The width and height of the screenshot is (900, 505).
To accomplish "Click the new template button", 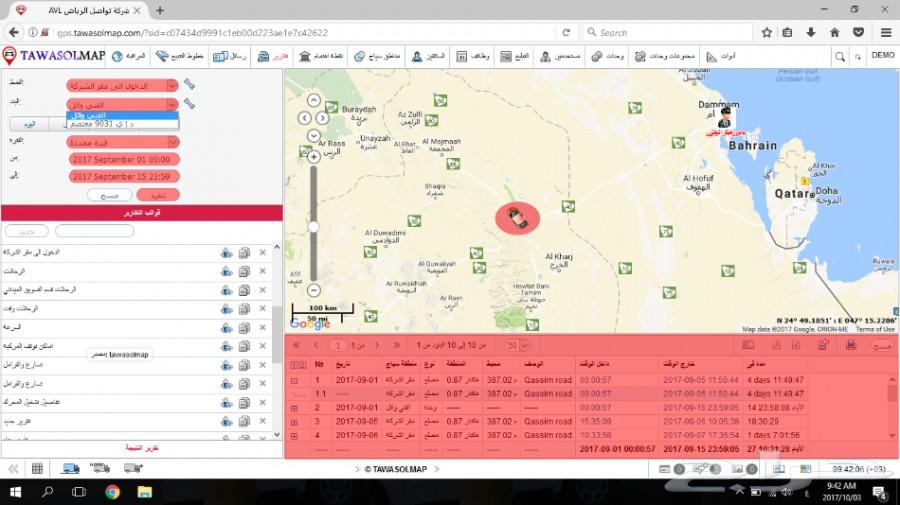I will coord(27,231).
